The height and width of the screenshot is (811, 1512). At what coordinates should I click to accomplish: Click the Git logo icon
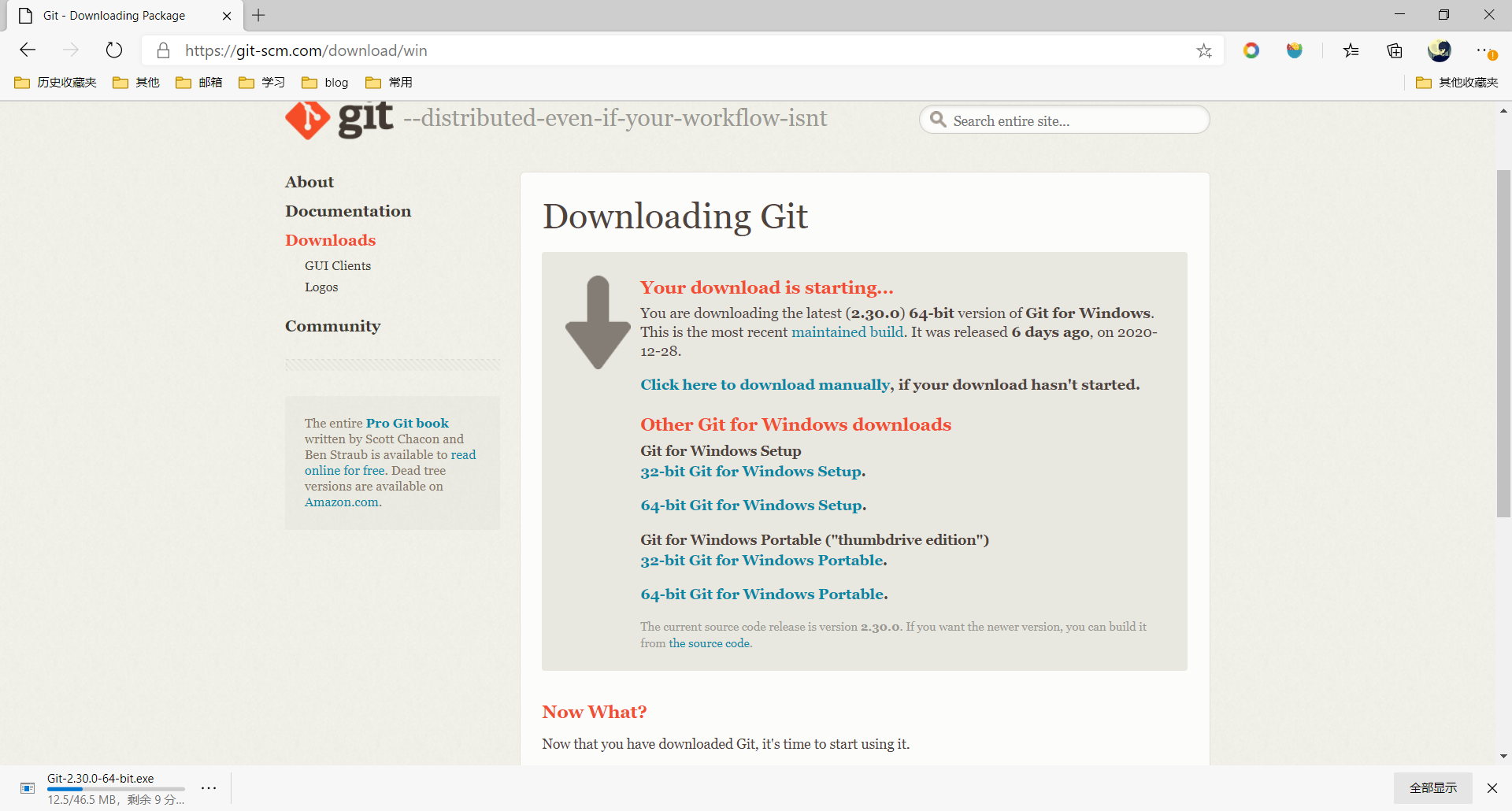tap(307, 120)
